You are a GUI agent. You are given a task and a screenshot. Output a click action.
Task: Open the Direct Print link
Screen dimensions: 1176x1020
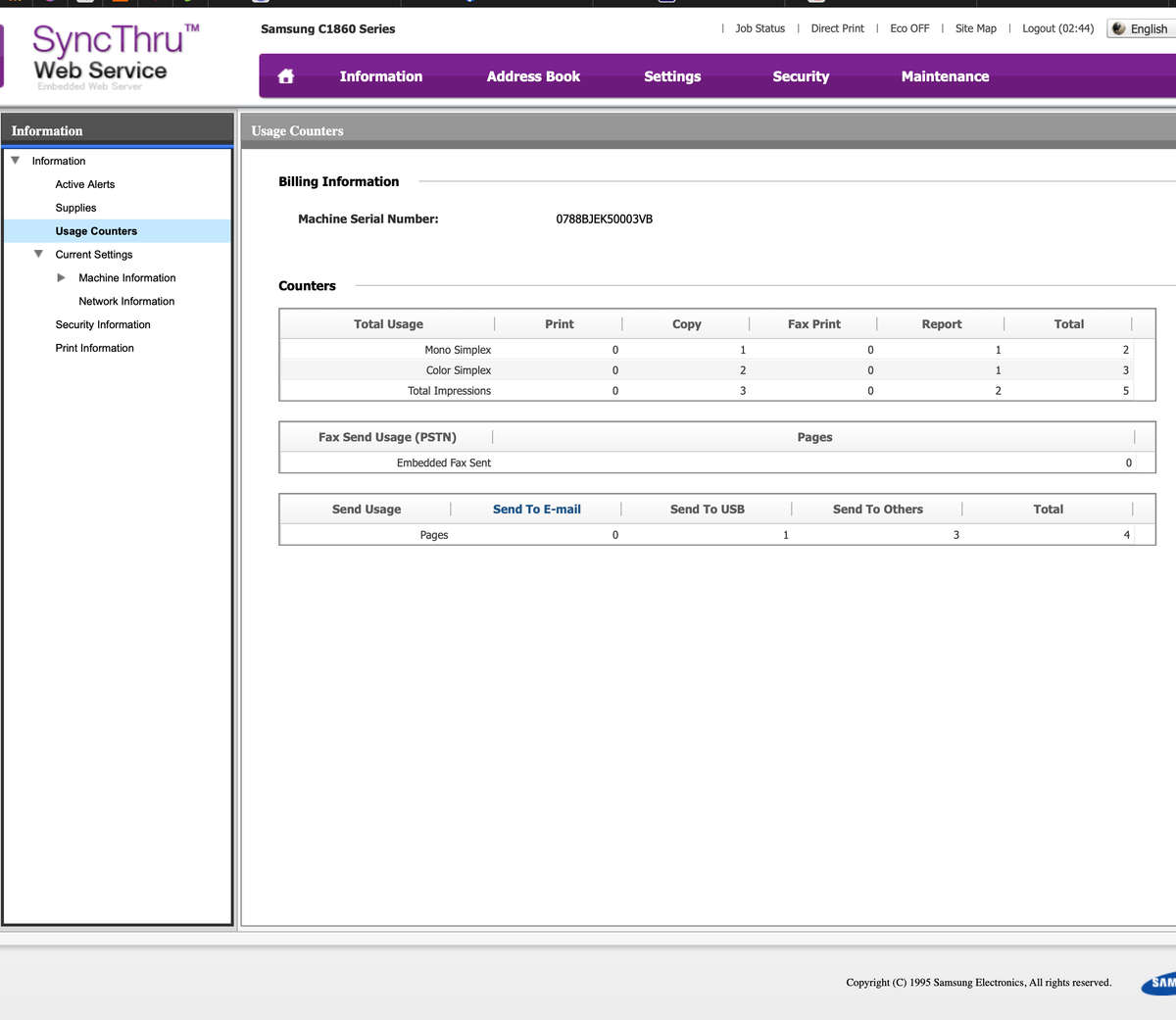point(837,28)
